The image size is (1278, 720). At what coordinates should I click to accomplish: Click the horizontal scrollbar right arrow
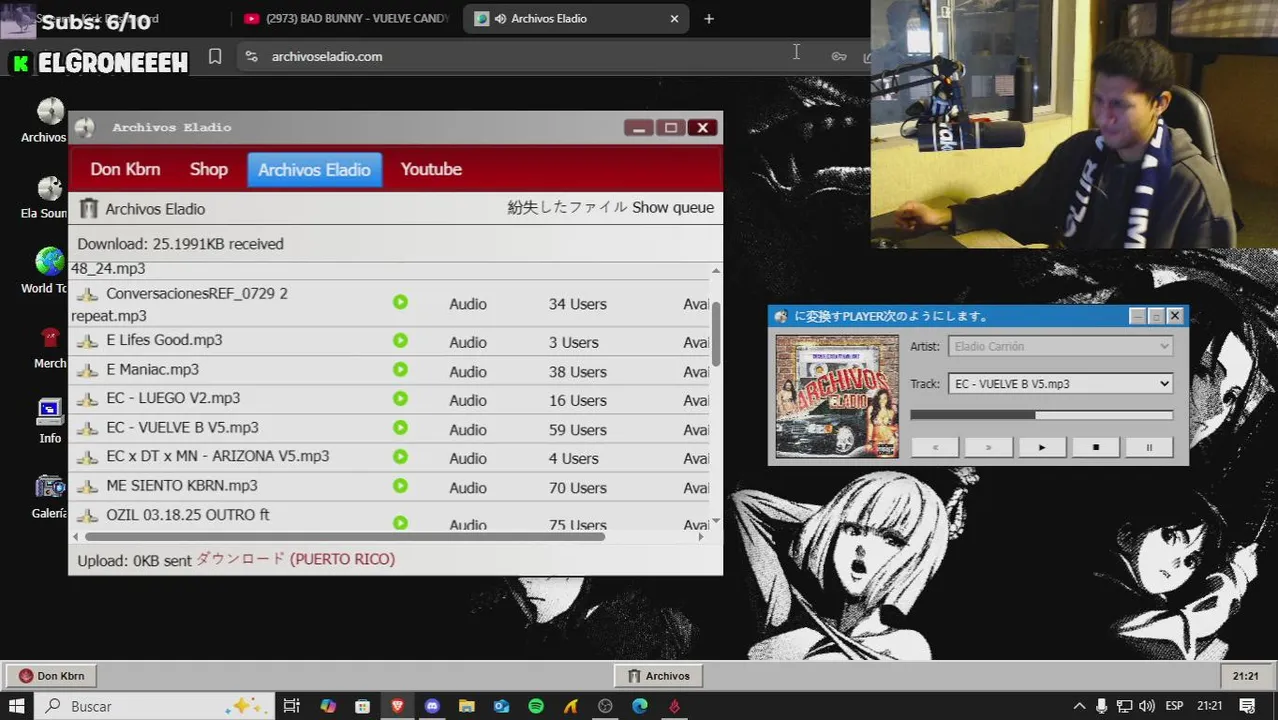701,537
